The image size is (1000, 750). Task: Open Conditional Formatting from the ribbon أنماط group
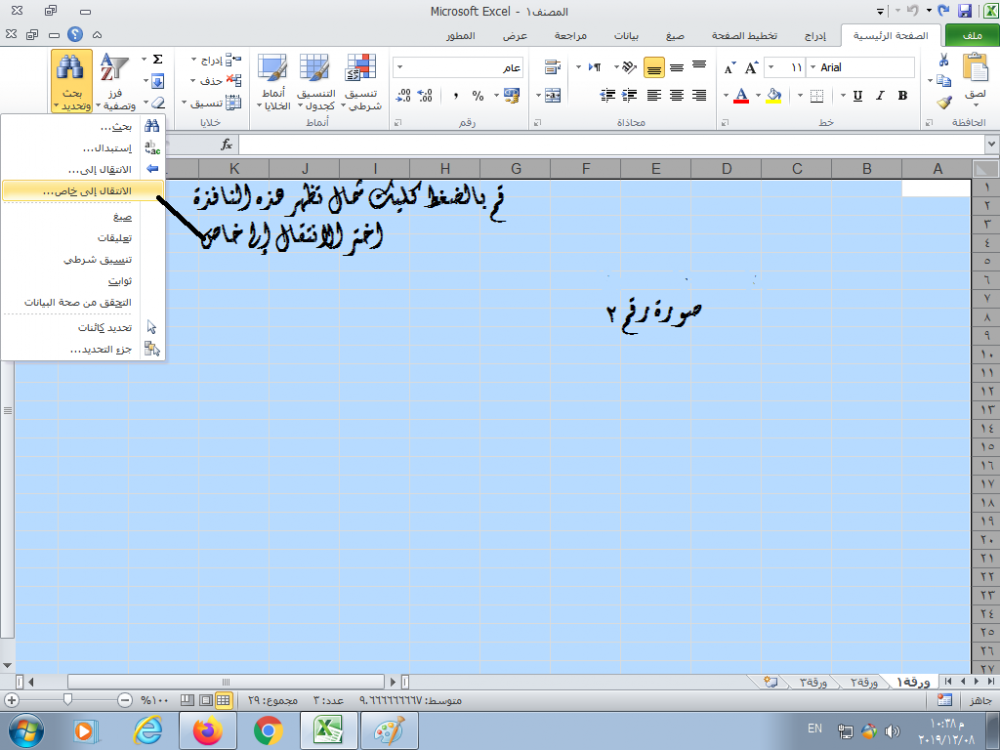pos(361,82)
